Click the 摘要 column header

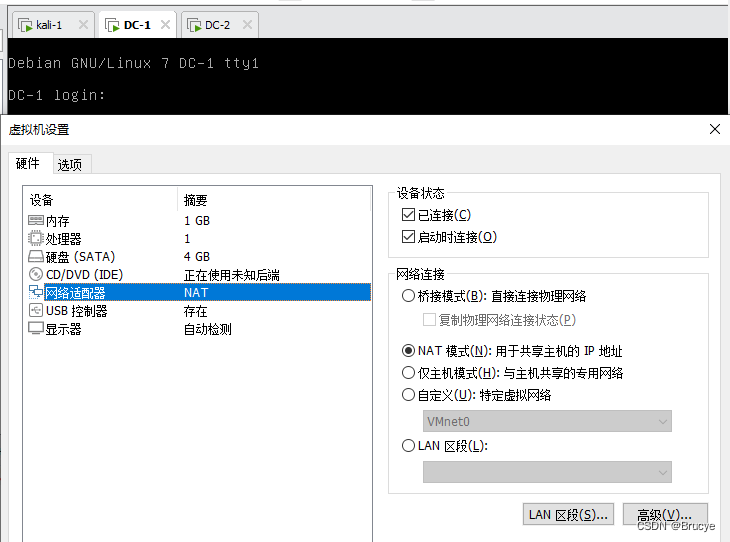tap(274, 200)
